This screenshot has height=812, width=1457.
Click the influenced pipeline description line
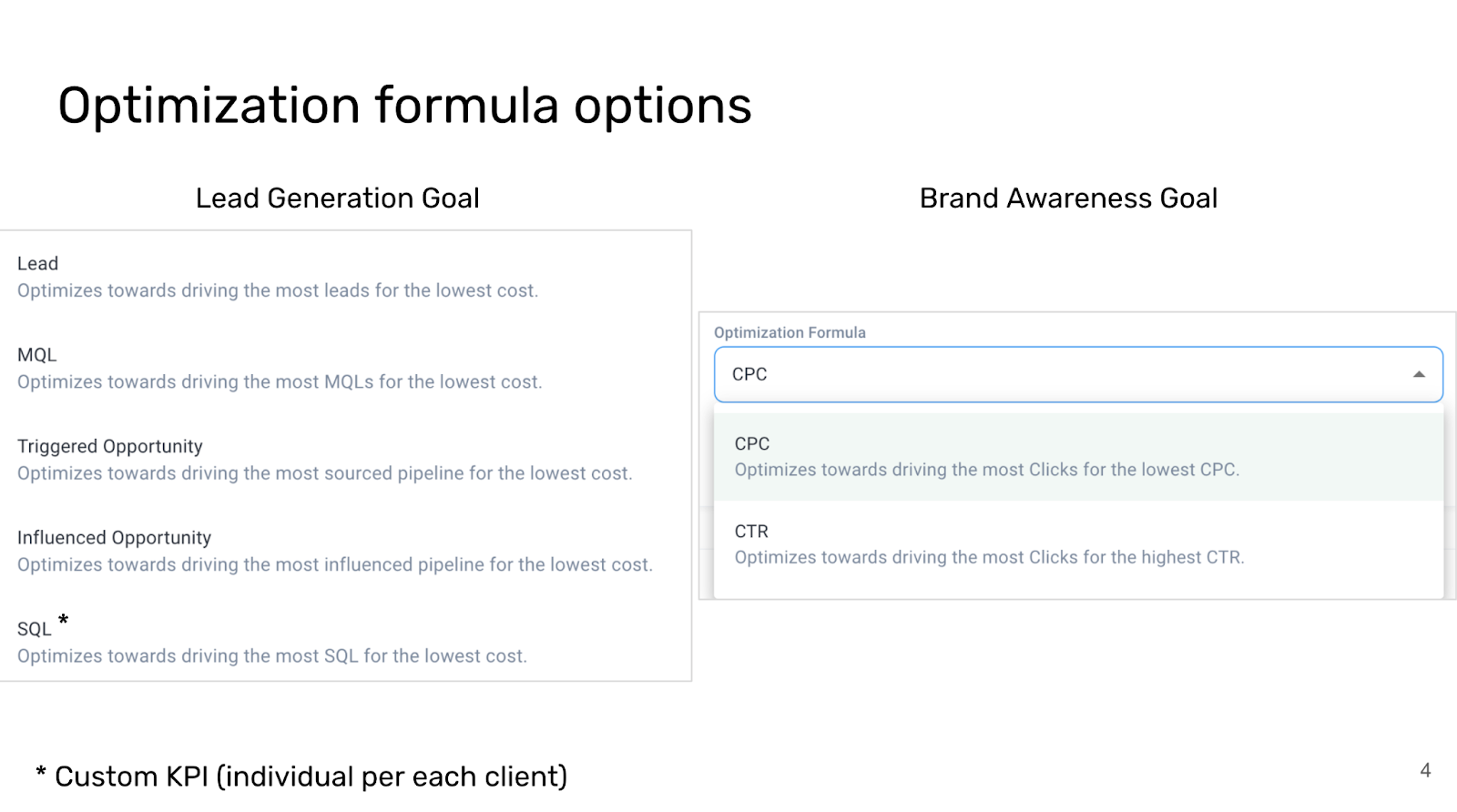pyautogui.click(x=335, y=564)
